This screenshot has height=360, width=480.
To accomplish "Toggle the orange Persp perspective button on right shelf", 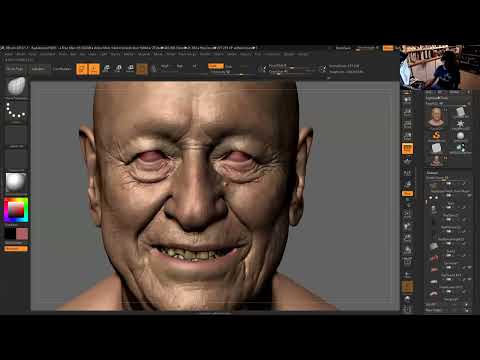I will pos(407,148).
